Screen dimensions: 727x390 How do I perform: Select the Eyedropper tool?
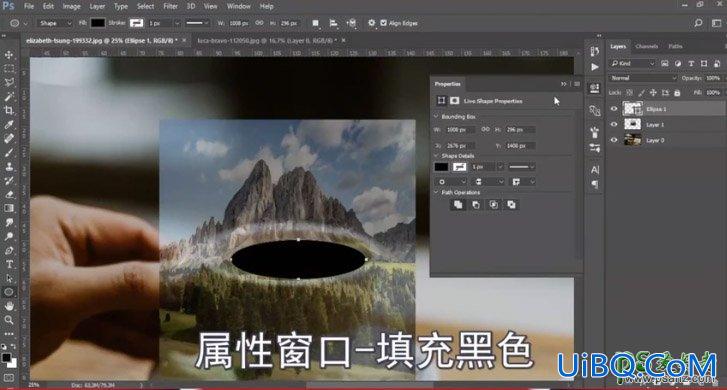9,124
